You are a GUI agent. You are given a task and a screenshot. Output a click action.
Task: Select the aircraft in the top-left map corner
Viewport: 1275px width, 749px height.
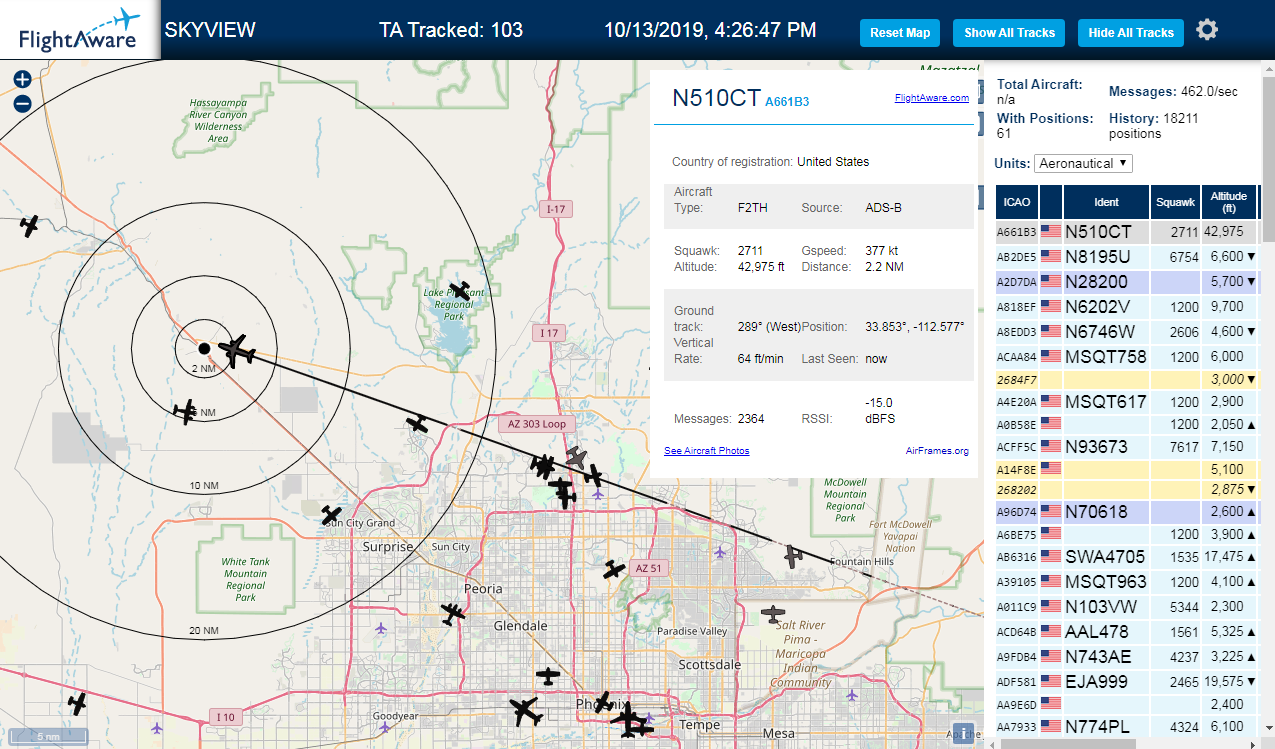29,226
